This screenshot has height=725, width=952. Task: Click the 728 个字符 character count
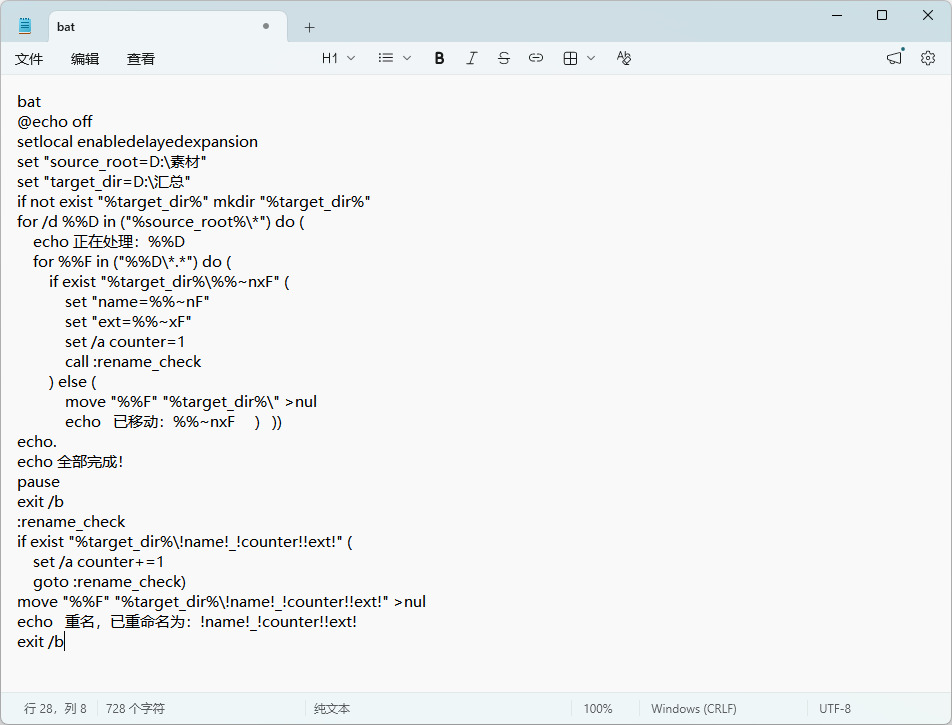pos(135,709)
